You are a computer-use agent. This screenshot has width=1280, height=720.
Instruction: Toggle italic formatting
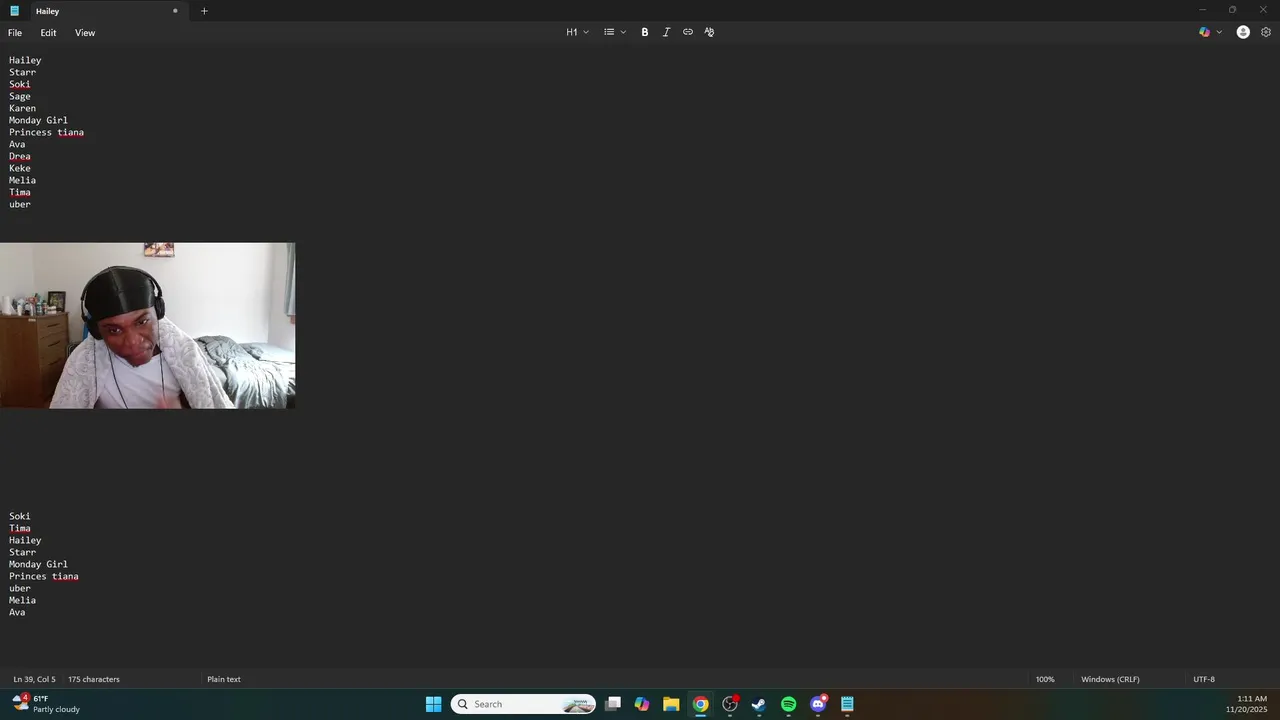point(666,32)
